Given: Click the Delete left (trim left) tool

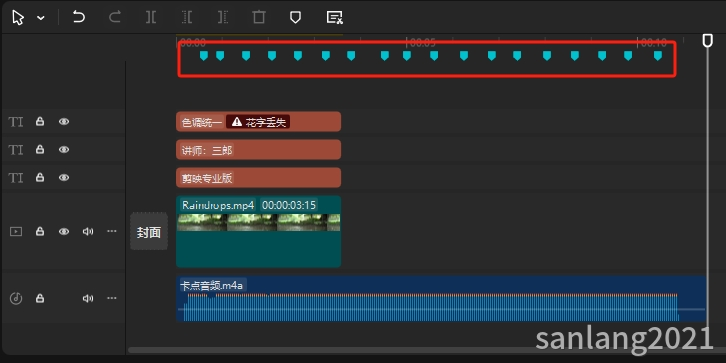Looking at the screenshot, I should coord(187,18).
